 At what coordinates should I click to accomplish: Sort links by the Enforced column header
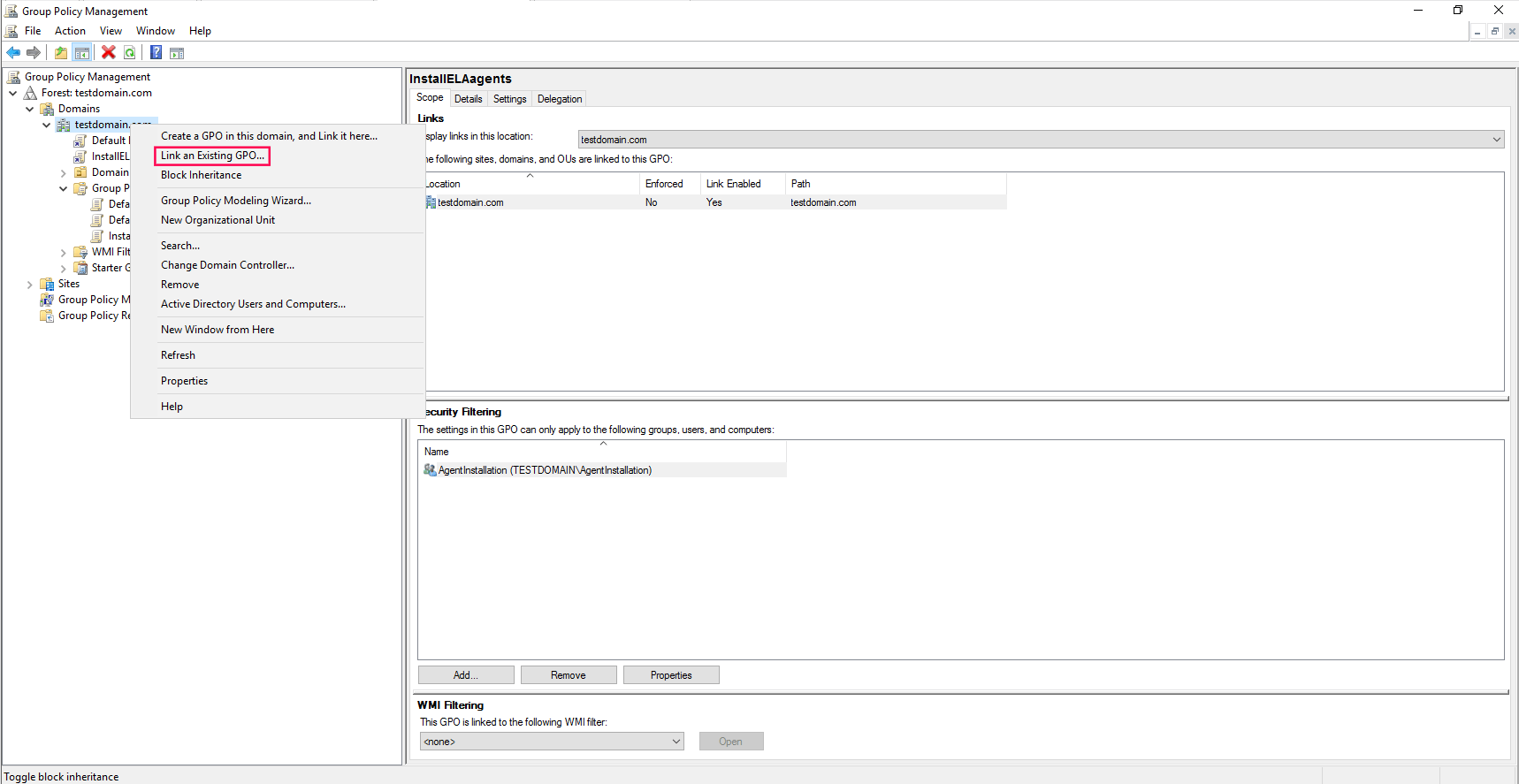tap(664, 184)
